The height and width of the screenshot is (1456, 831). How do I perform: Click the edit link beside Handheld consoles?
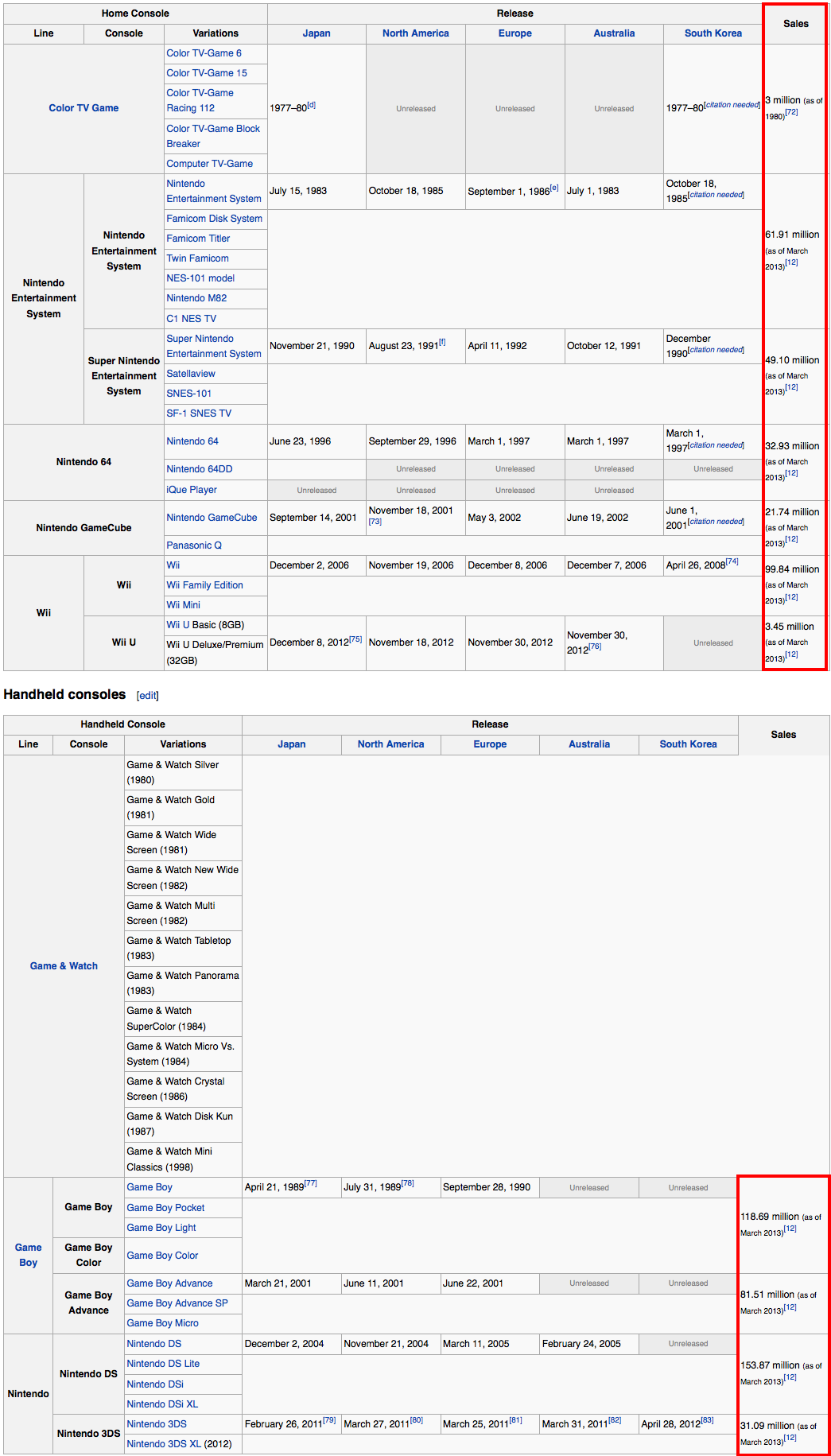click(148, 696)
